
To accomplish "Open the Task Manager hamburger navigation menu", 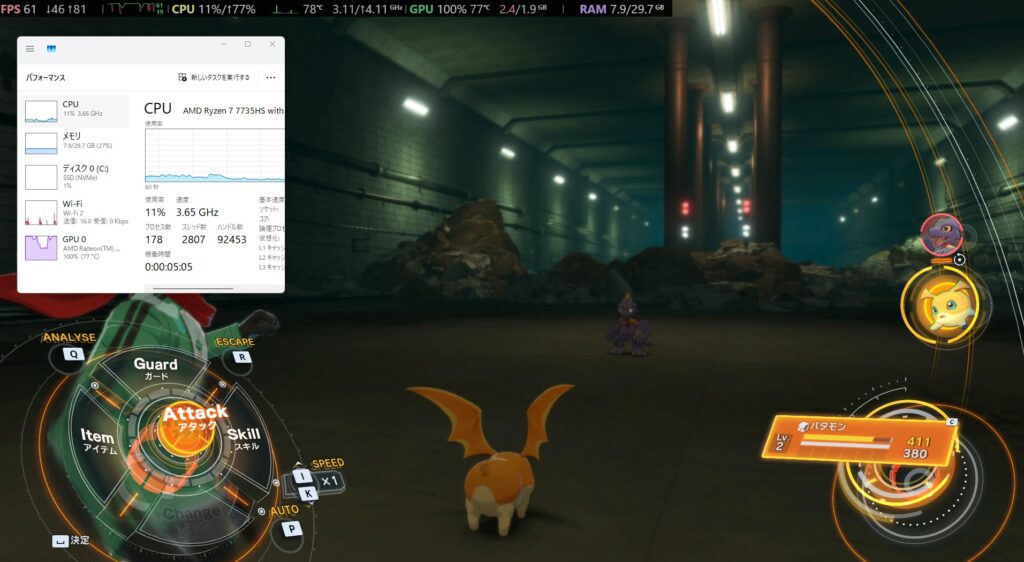I will 30,49.
